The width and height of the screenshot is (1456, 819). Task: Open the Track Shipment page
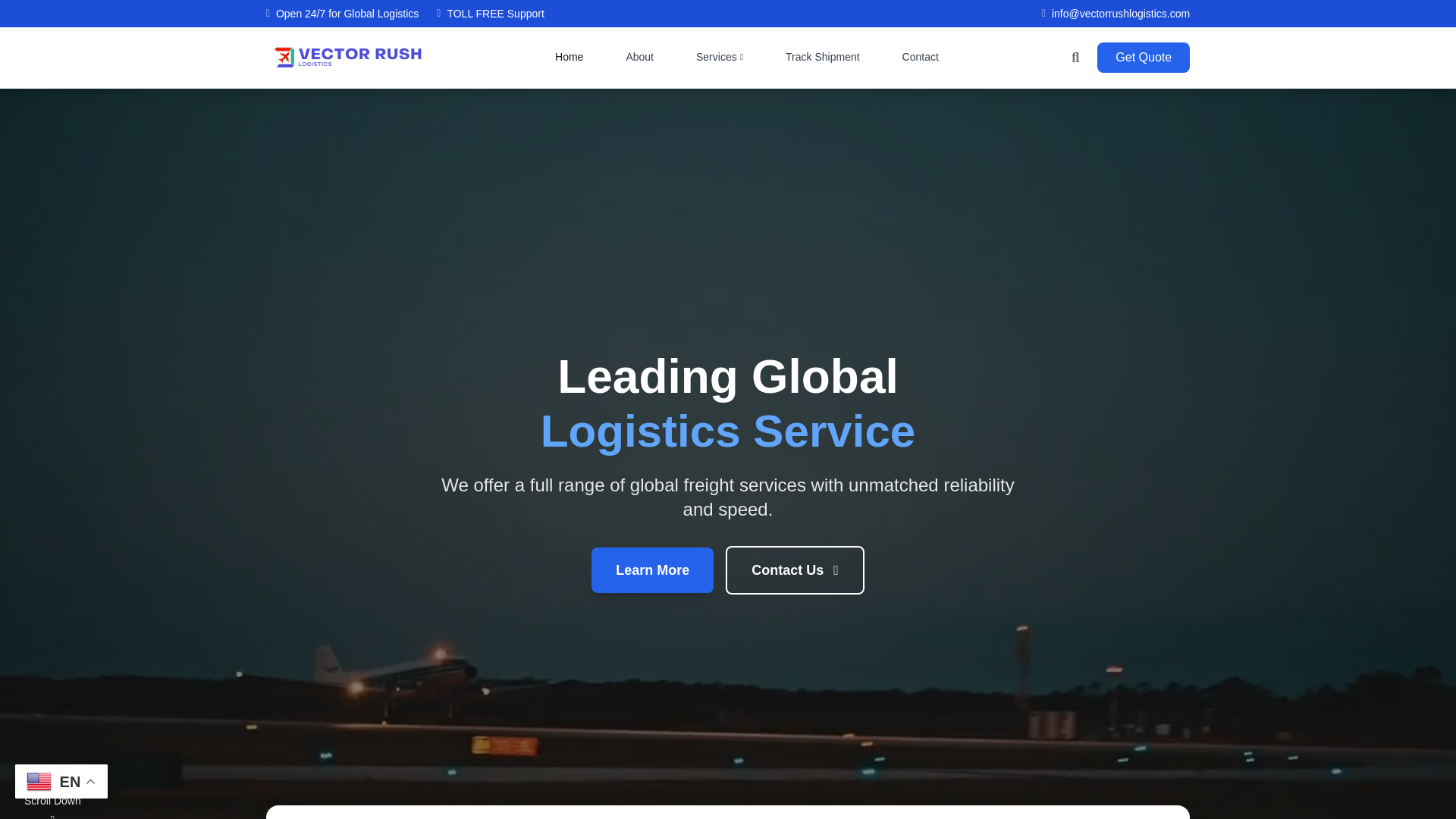(822, 57)
